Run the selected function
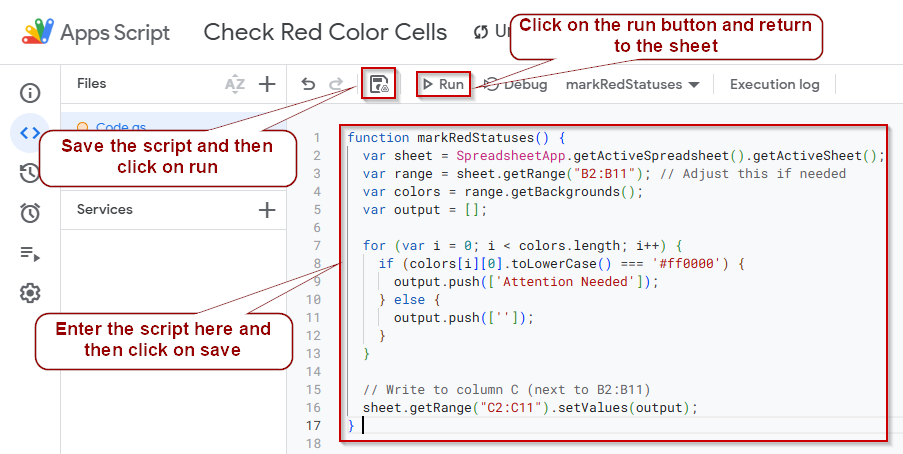 tap(443, 84)
